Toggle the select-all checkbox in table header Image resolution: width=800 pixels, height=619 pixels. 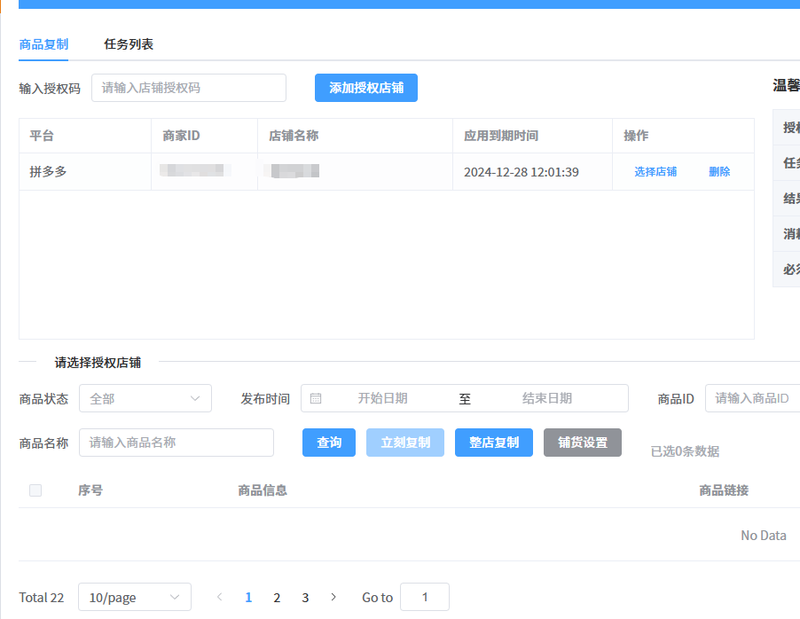(36, 490)
